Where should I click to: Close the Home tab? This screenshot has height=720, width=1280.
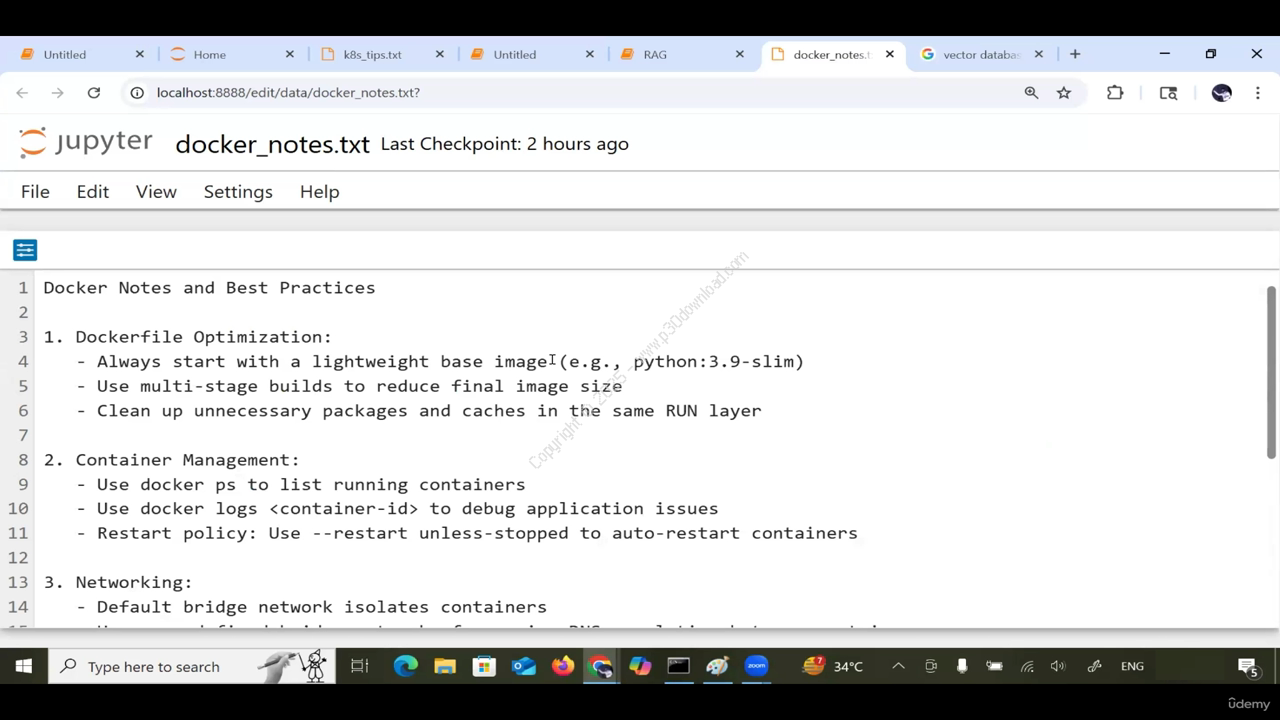click(290, 54)
